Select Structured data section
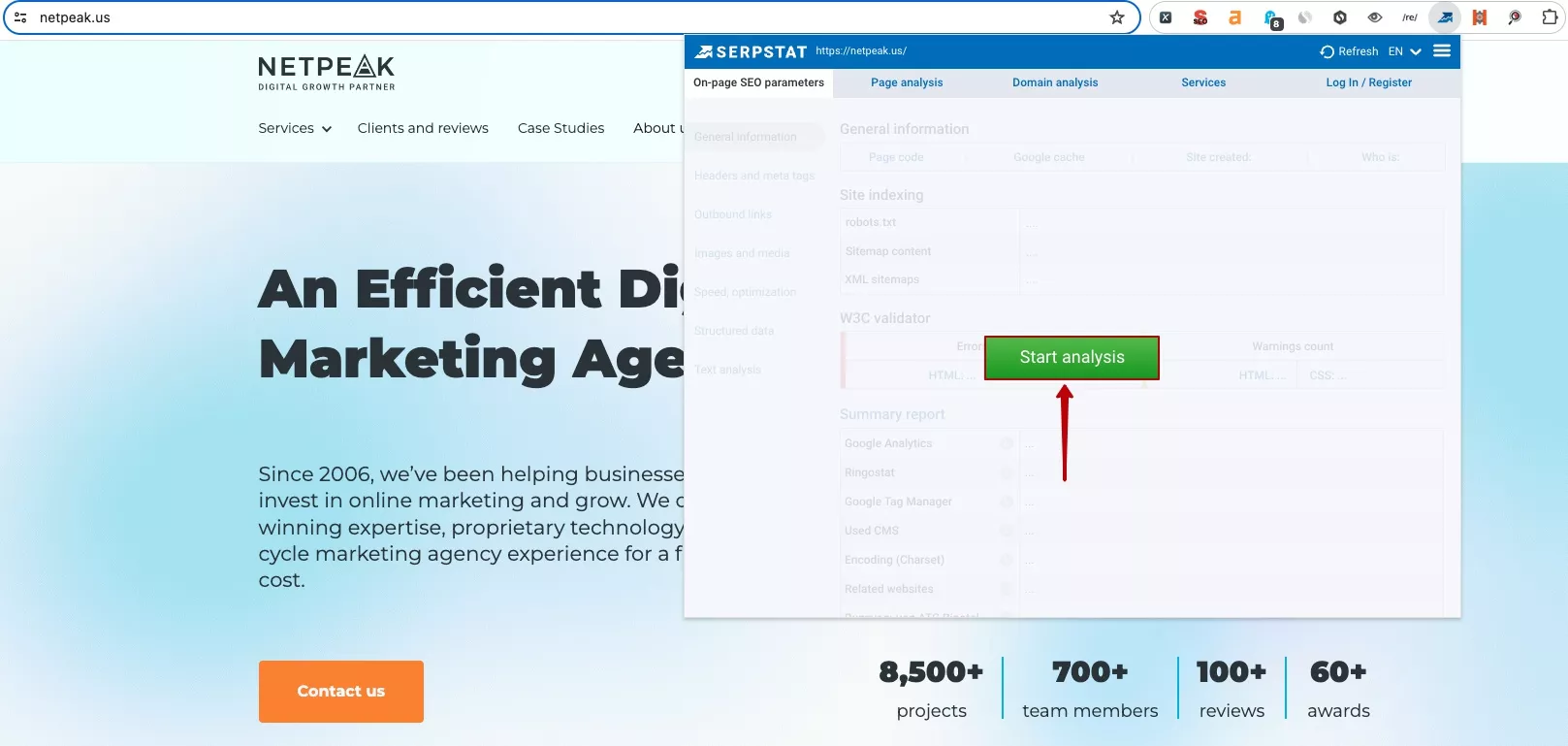 (734, 331)
